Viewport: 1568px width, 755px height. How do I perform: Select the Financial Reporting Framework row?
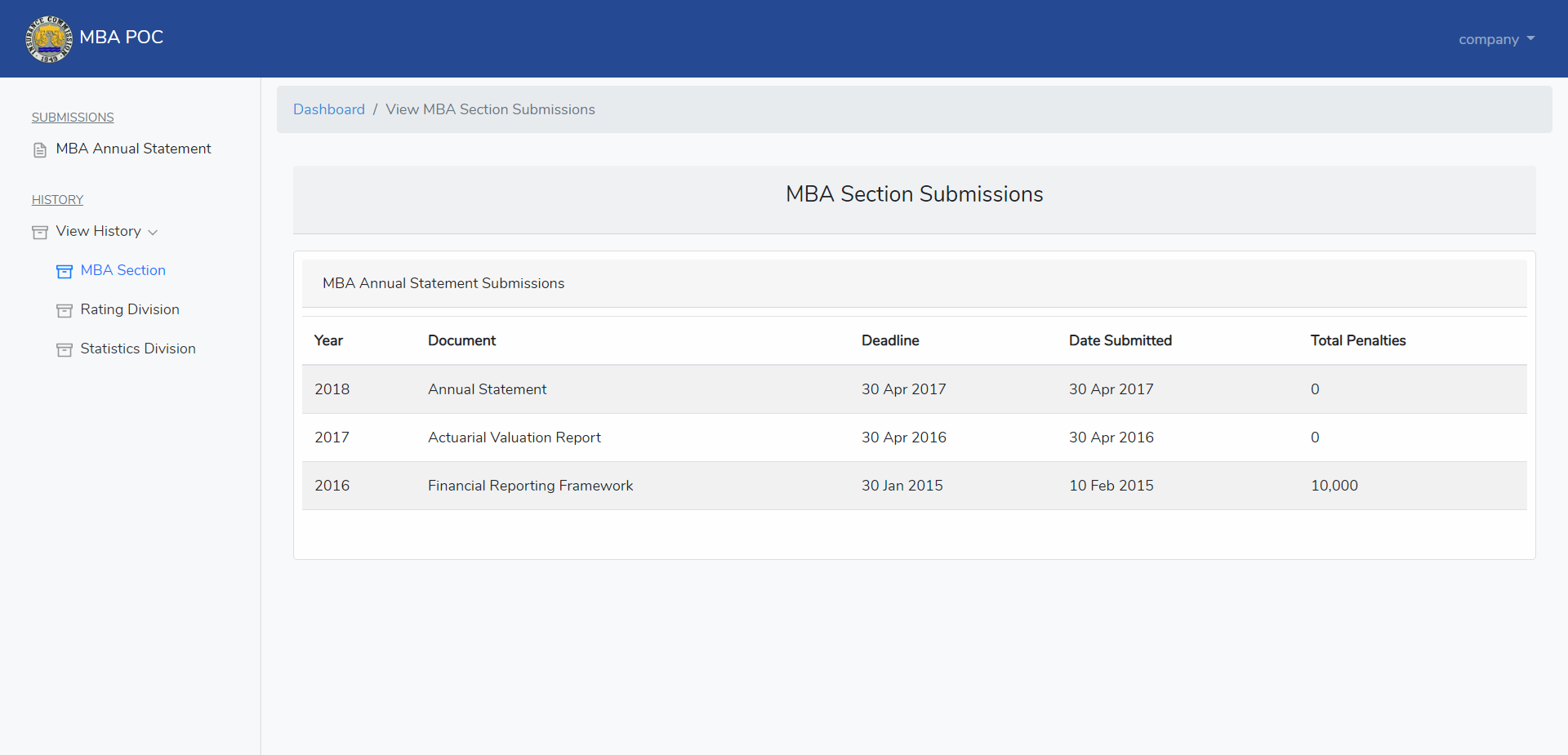coord(915,486)
